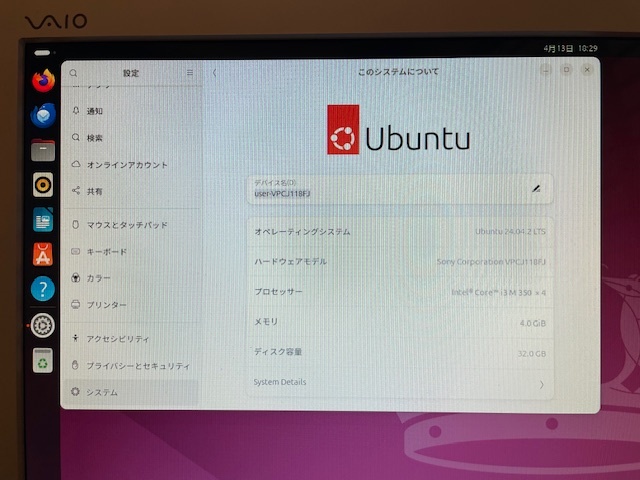This screenshot has width=640, height=480.
Task: Click the Activities pill in top bar
Action: [42, 53]
